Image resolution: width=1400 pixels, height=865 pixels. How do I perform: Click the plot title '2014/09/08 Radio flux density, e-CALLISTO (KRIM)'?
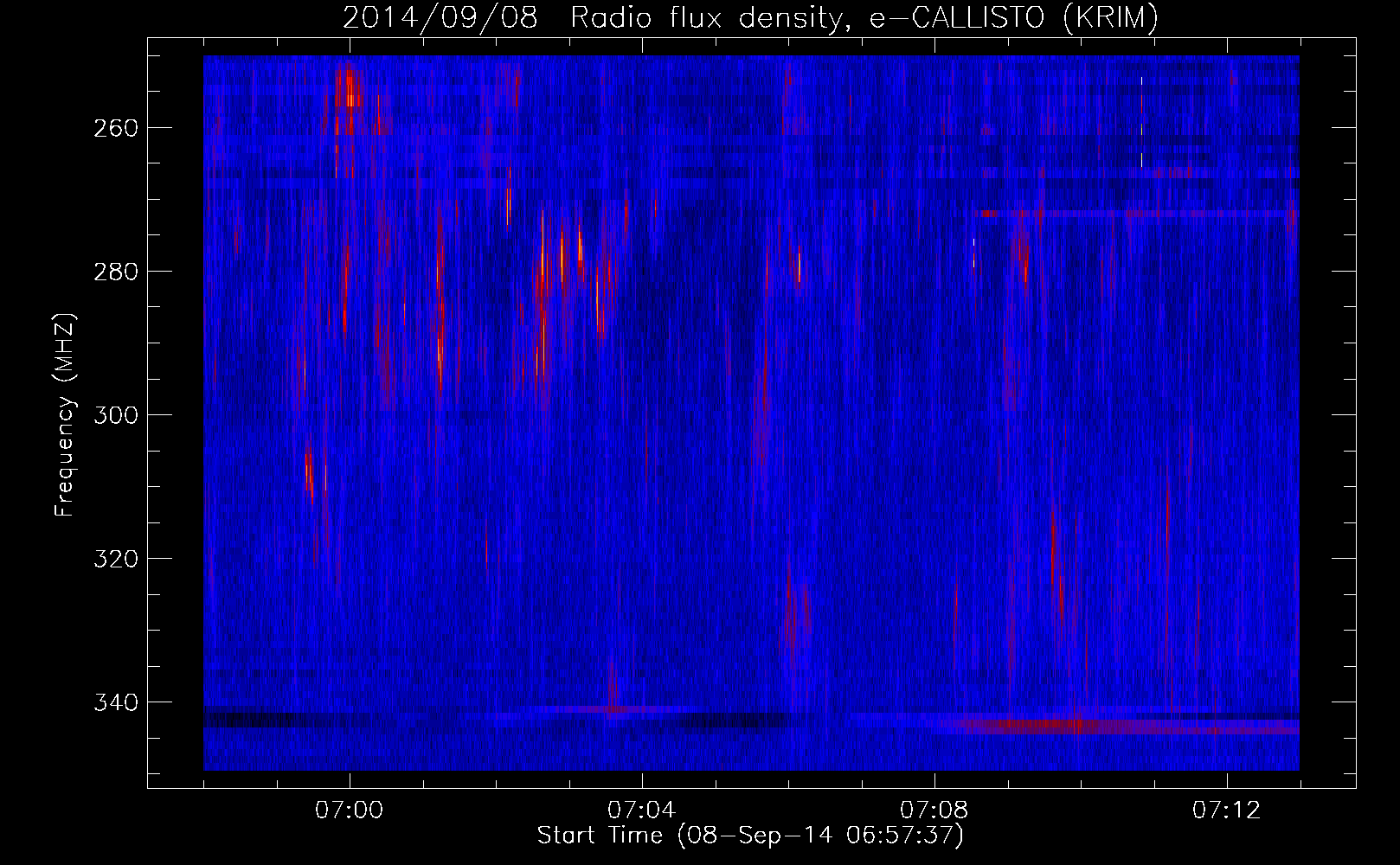(750, 18)
